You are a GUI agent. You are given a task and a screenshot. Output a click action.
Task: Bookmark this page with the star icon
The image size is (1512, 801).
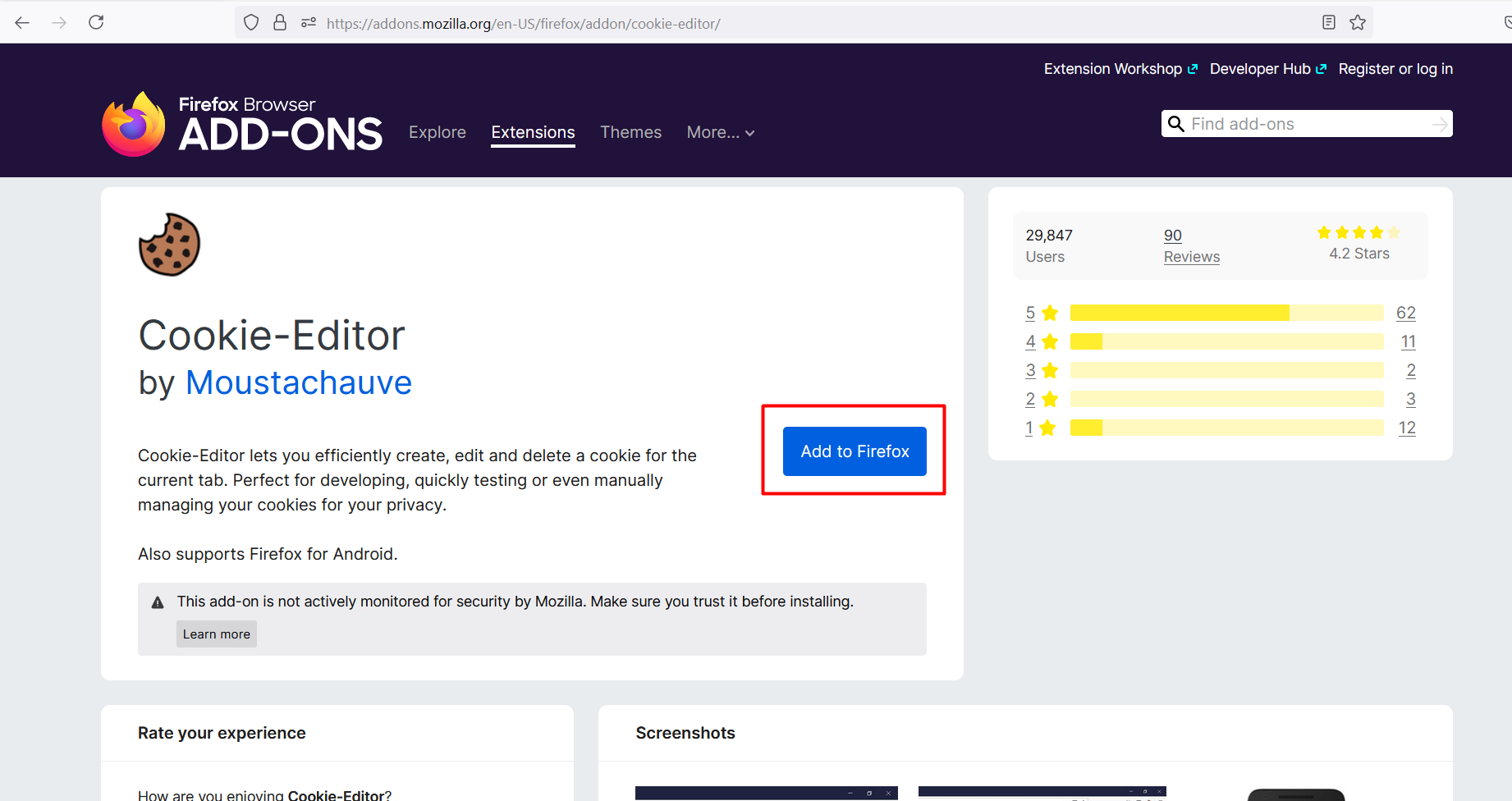click(x=1358, y=23)
